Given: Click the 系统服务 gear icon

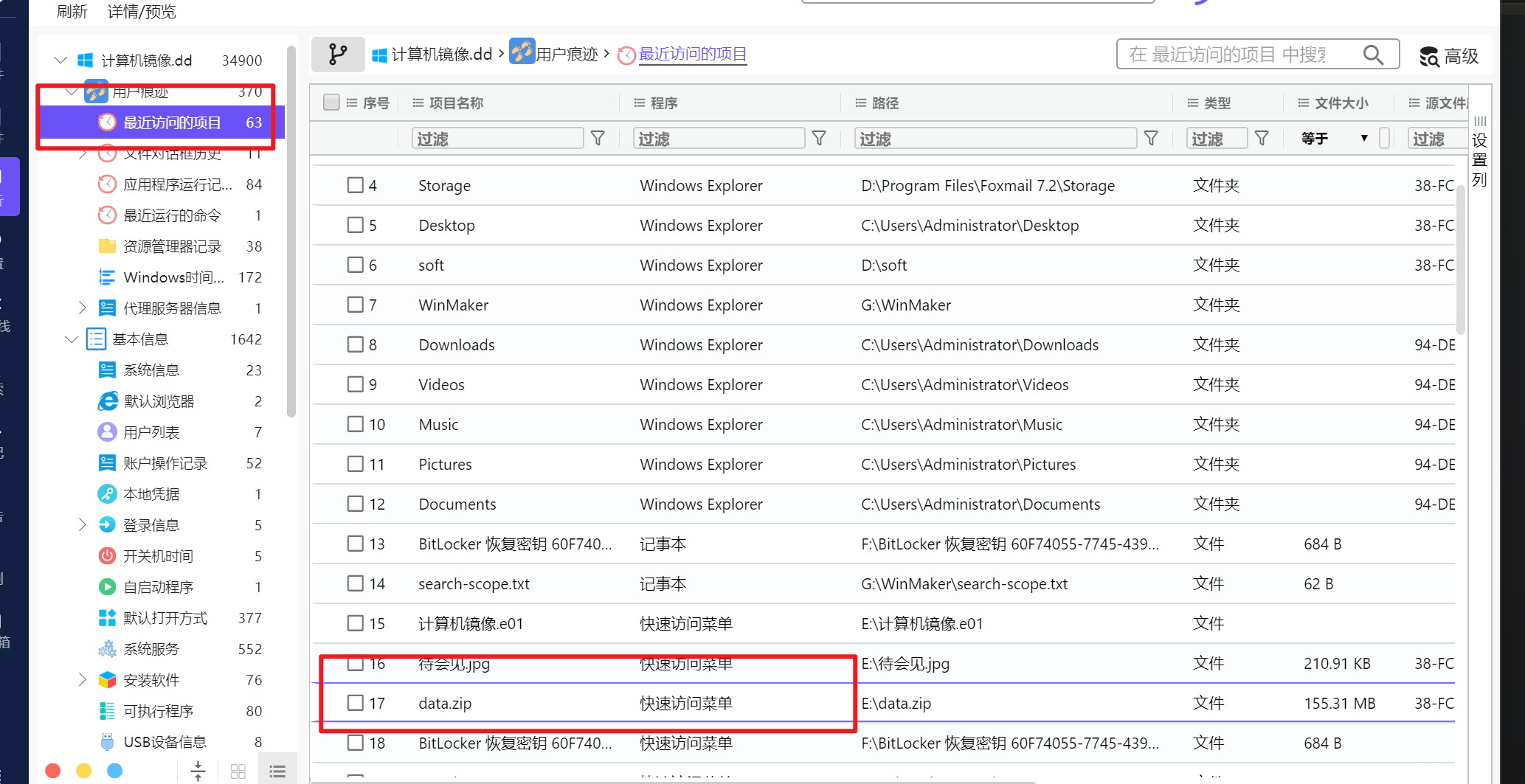Looking at the screenshot, I should [107, 649].
